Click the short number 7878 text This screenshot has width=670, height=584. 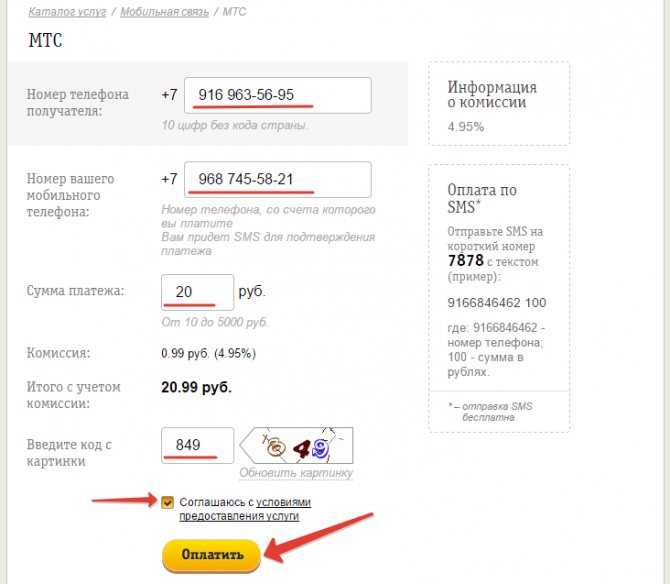[x=466, y=260]
